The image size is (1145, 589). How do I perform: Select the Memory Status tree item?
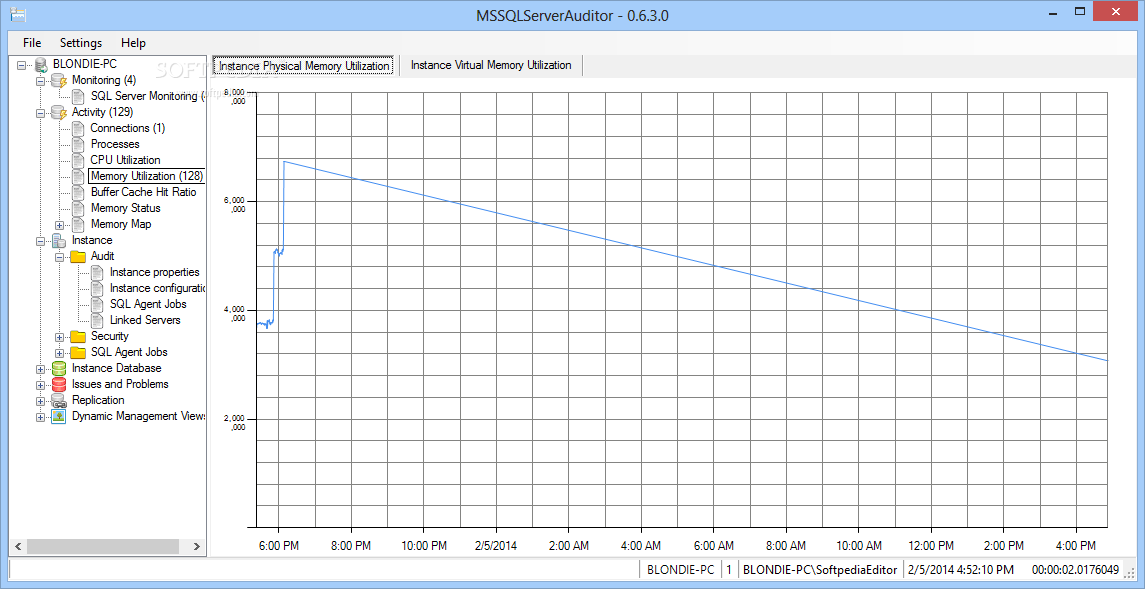point(126,208)
